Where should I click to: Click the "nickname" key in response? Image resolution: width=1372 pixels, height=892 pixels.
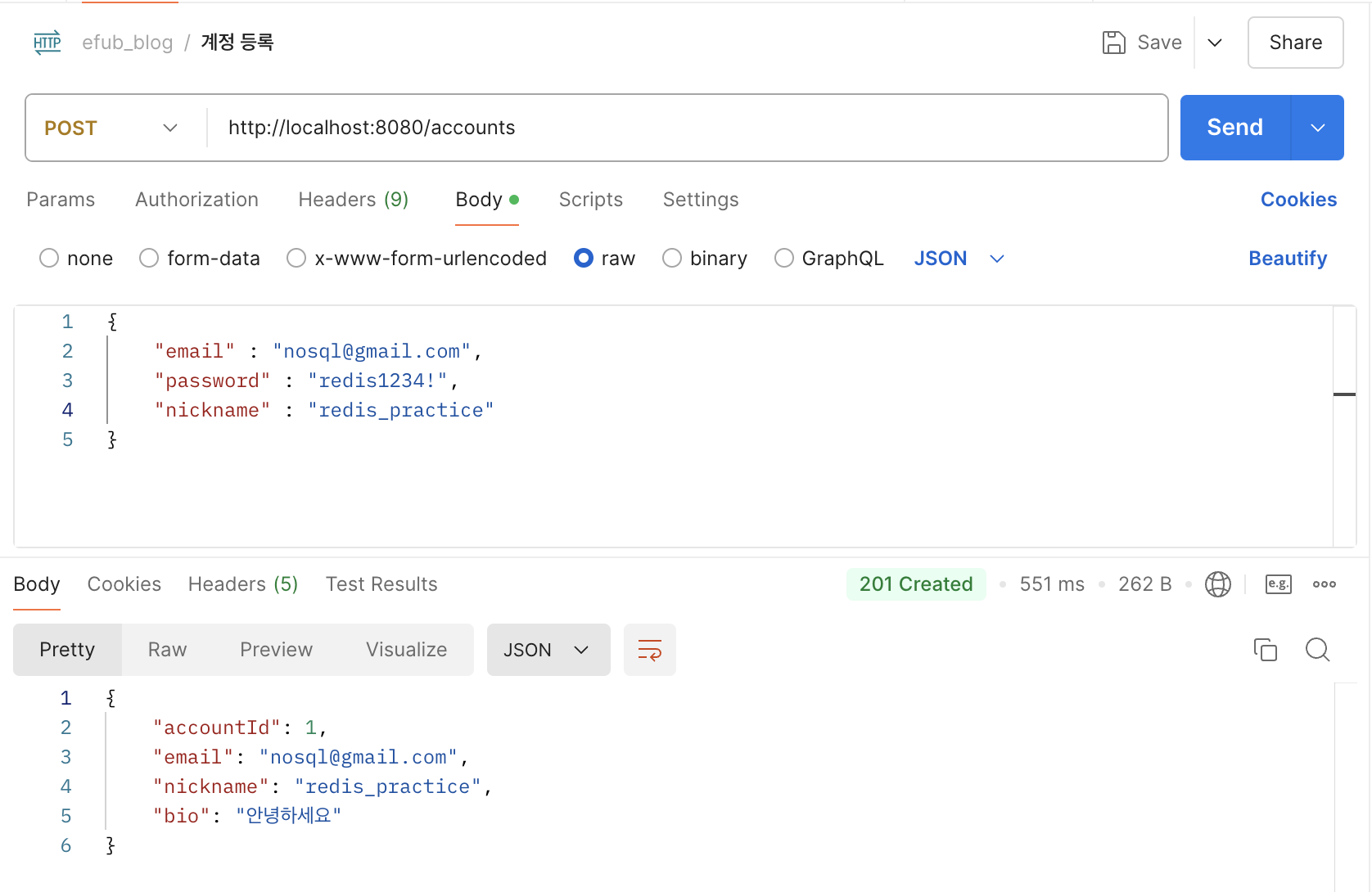click(x=211, y=786)
